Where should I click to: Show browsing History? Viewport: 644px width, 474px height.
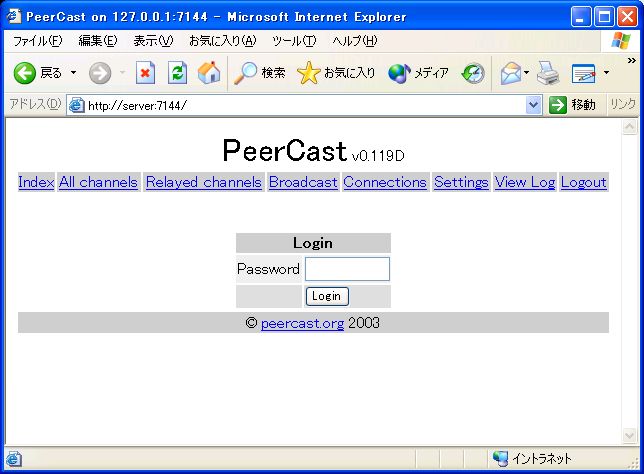473,73
